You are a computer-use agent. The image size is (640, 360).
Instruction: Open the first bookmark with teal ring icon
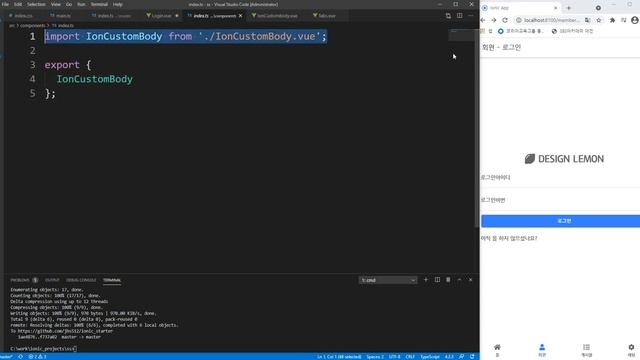[x=520, y=31]
